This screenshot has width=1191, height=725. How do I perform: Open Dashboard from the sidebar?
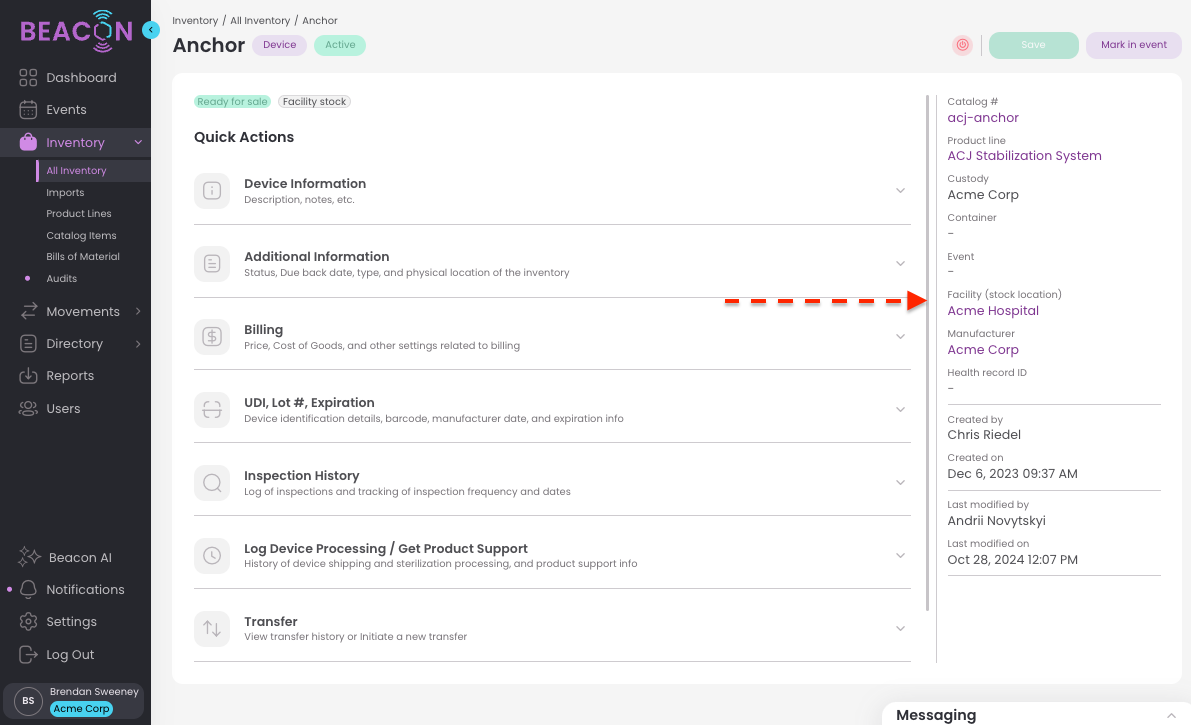tap(81, 78)
